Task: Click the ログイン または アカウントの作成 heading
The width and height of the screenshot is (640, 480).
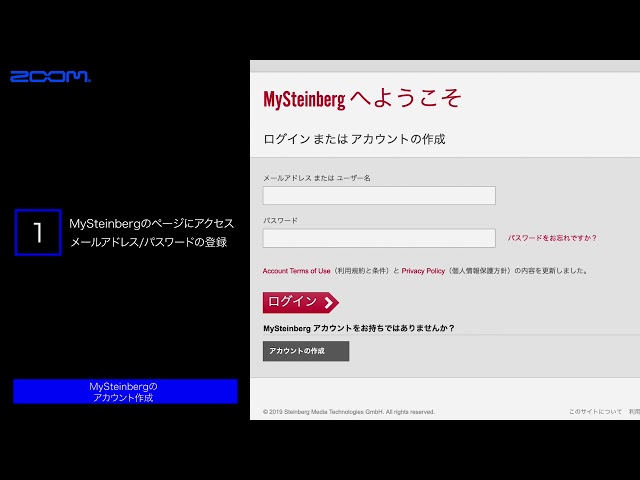Action: [354, 139]
